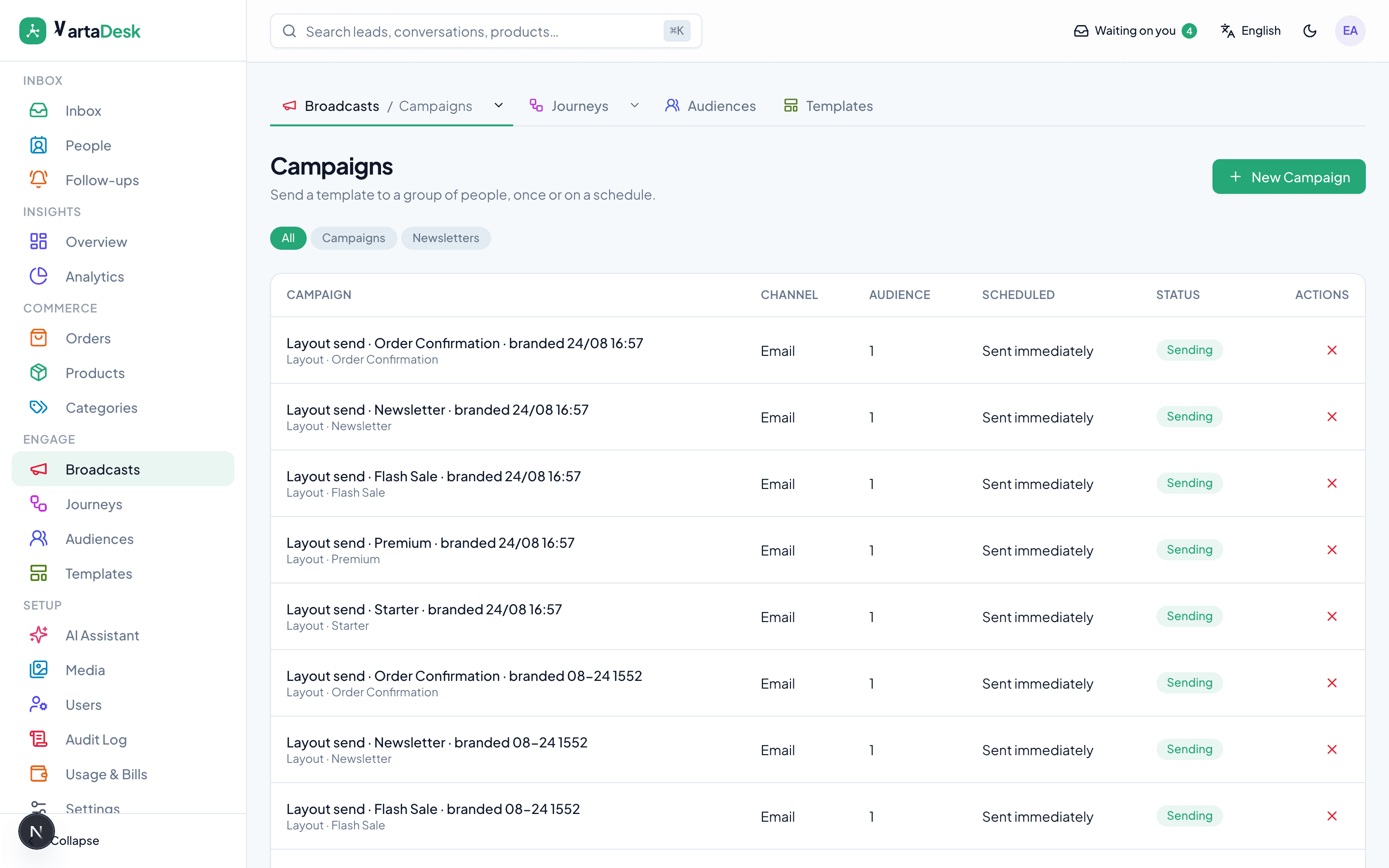Open Users in sidebar
The image size is (1389, 868).
click(123, 705)
